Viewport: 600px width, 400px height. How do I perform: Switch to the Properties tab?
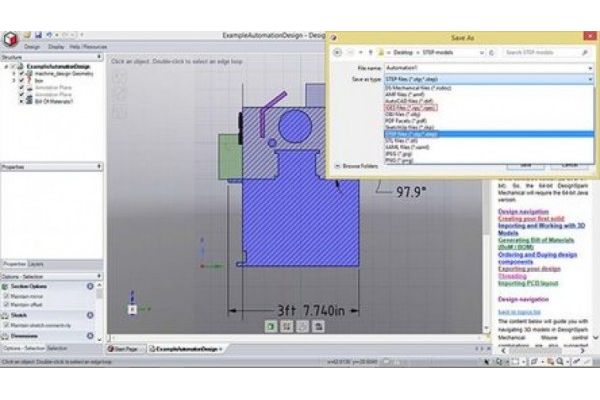pos(15,264)
